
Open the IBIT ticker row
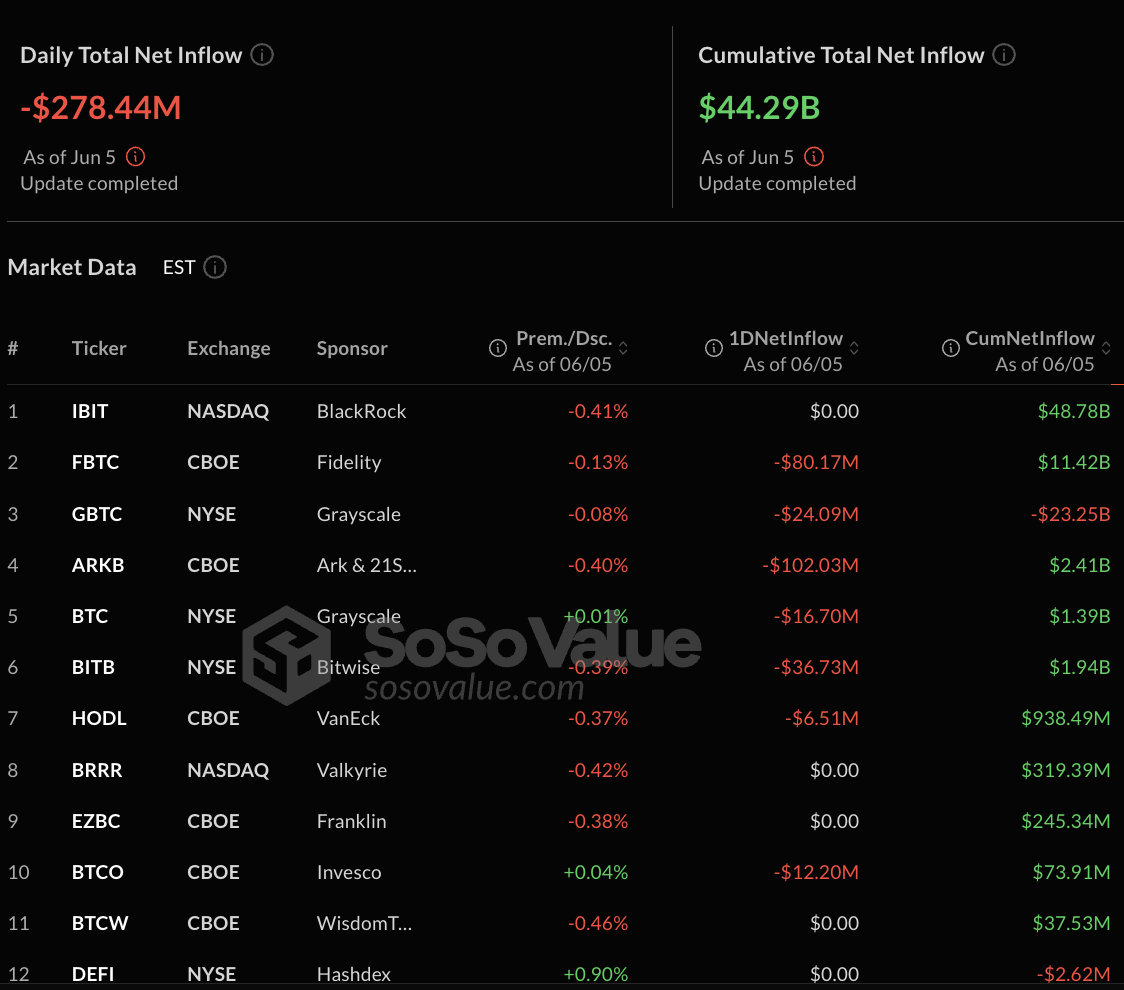click(x=90, y=411)
